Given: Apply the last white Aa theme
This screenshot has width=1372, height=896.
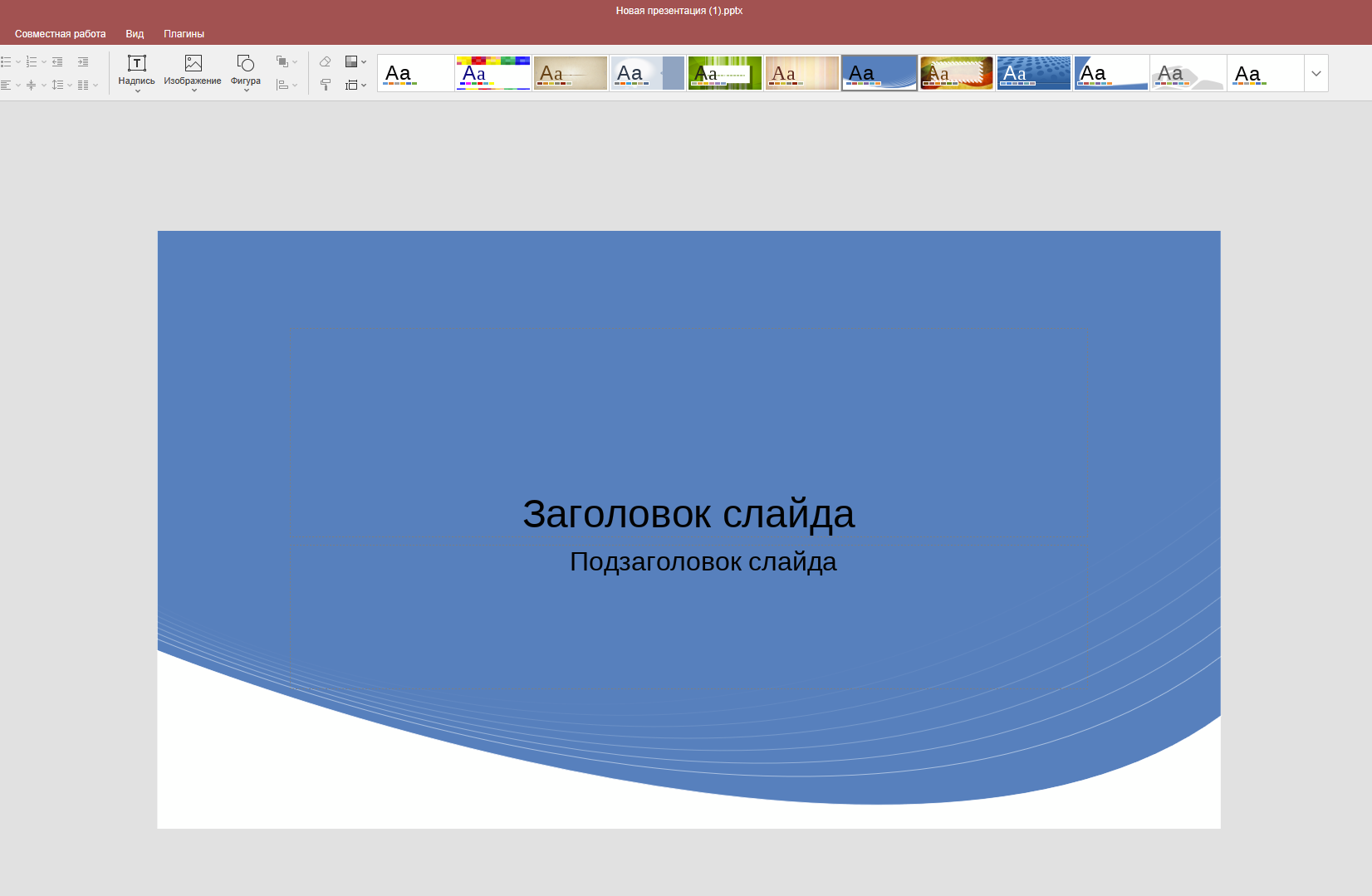Looking at the screenshot, I should coord(1266,73).
